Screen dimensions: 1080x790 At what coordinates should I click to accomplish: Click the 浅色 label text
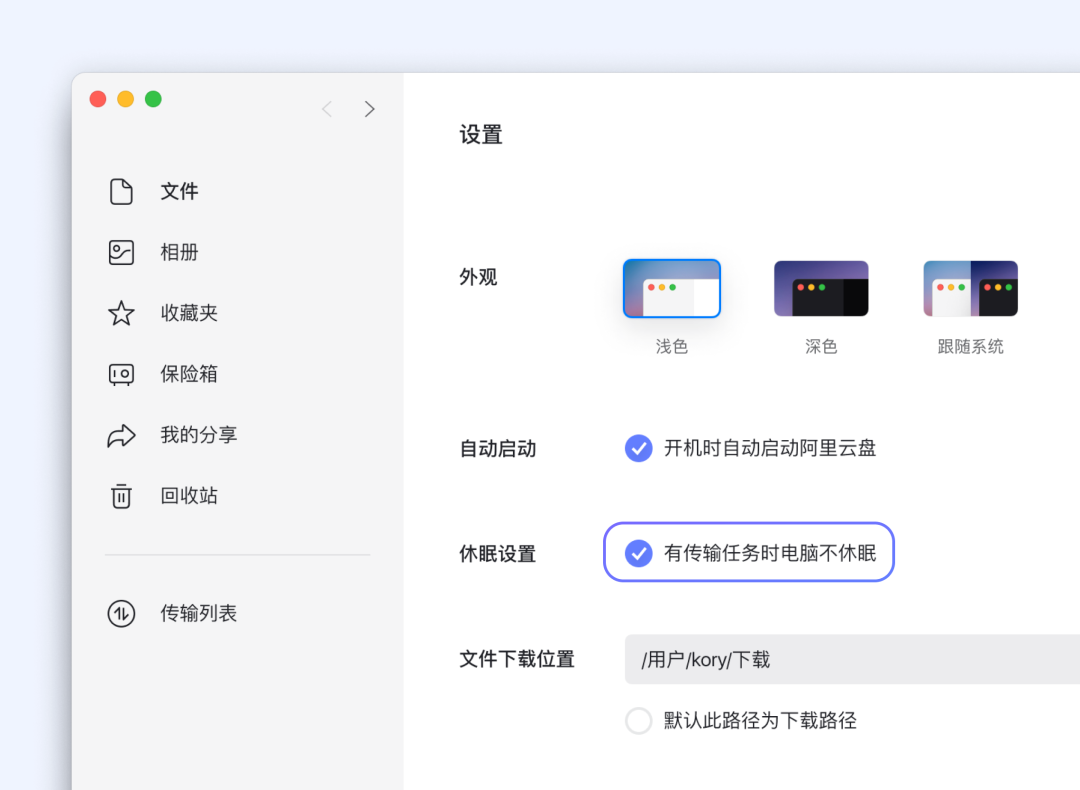[672, 346]
